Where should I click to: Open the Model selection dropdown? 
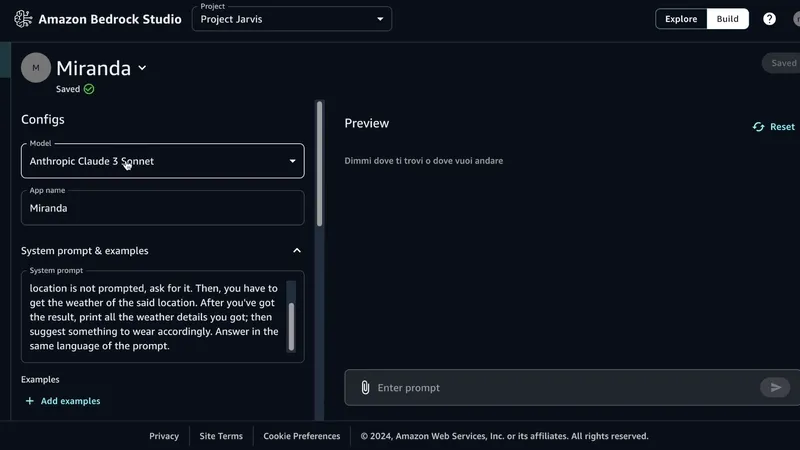163,161
